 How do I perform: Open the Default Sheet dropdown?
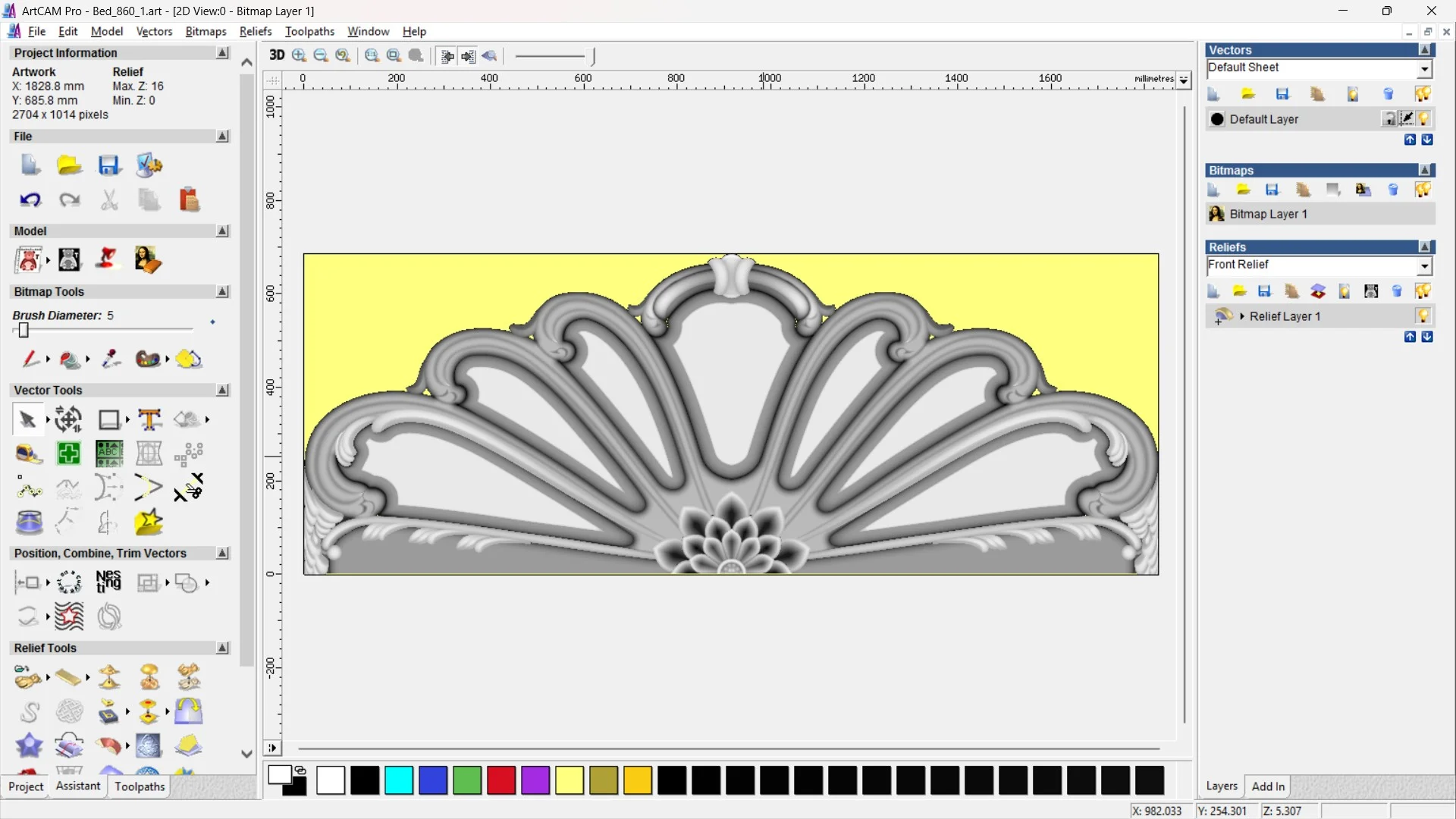tap(1424, 69)
